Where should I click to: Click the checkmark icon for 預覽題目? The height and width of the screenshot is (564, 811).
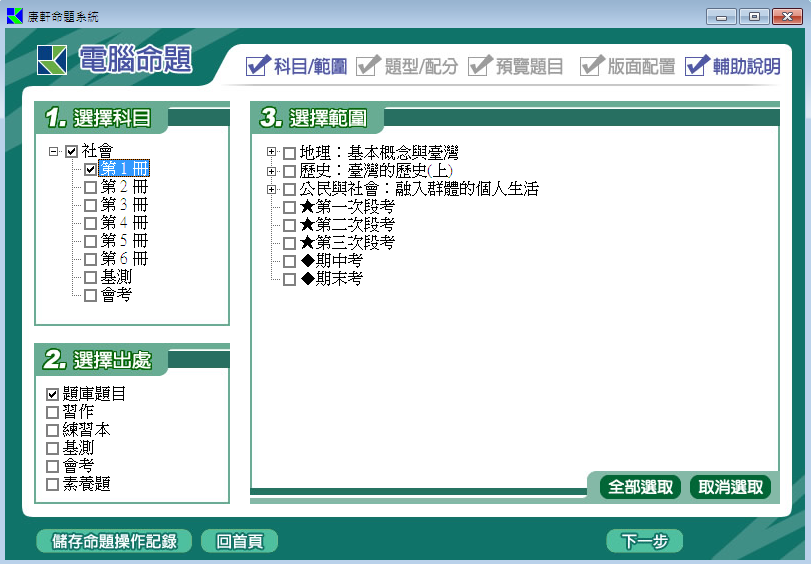pyautogui.click(x=479, y=66)
